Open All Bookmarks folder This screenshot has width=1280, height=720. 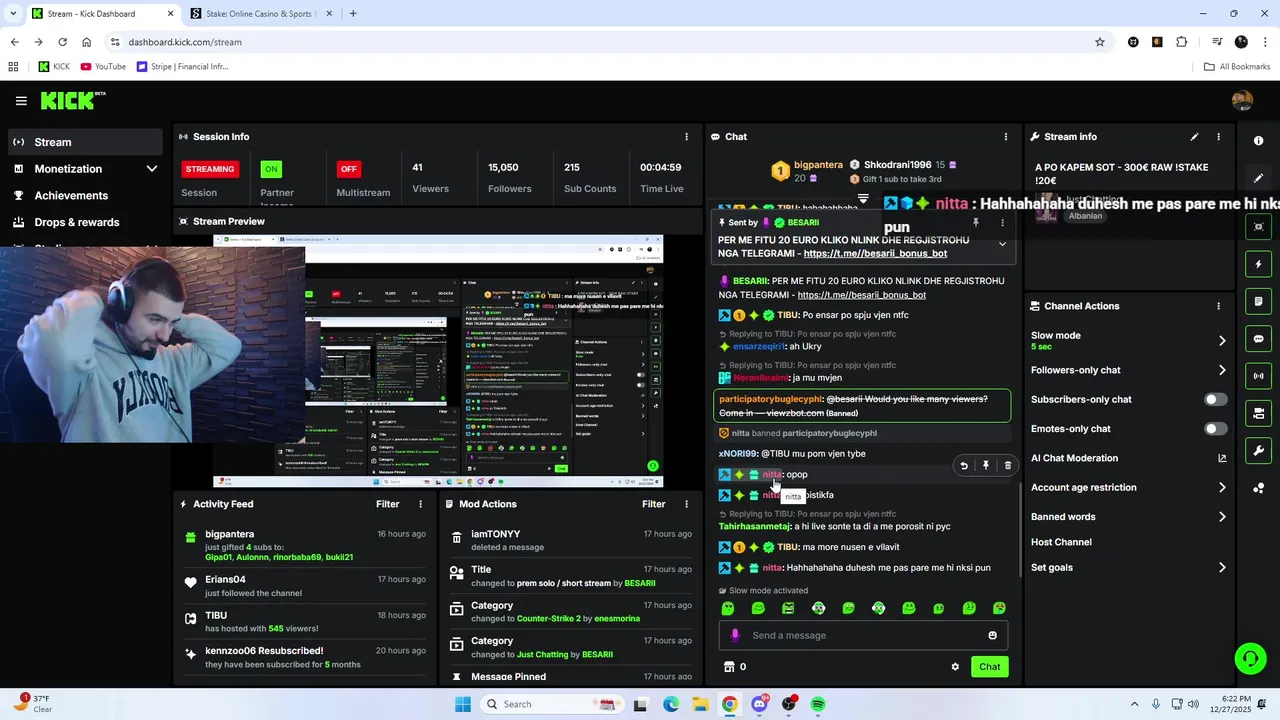[x=1237, y=67]
